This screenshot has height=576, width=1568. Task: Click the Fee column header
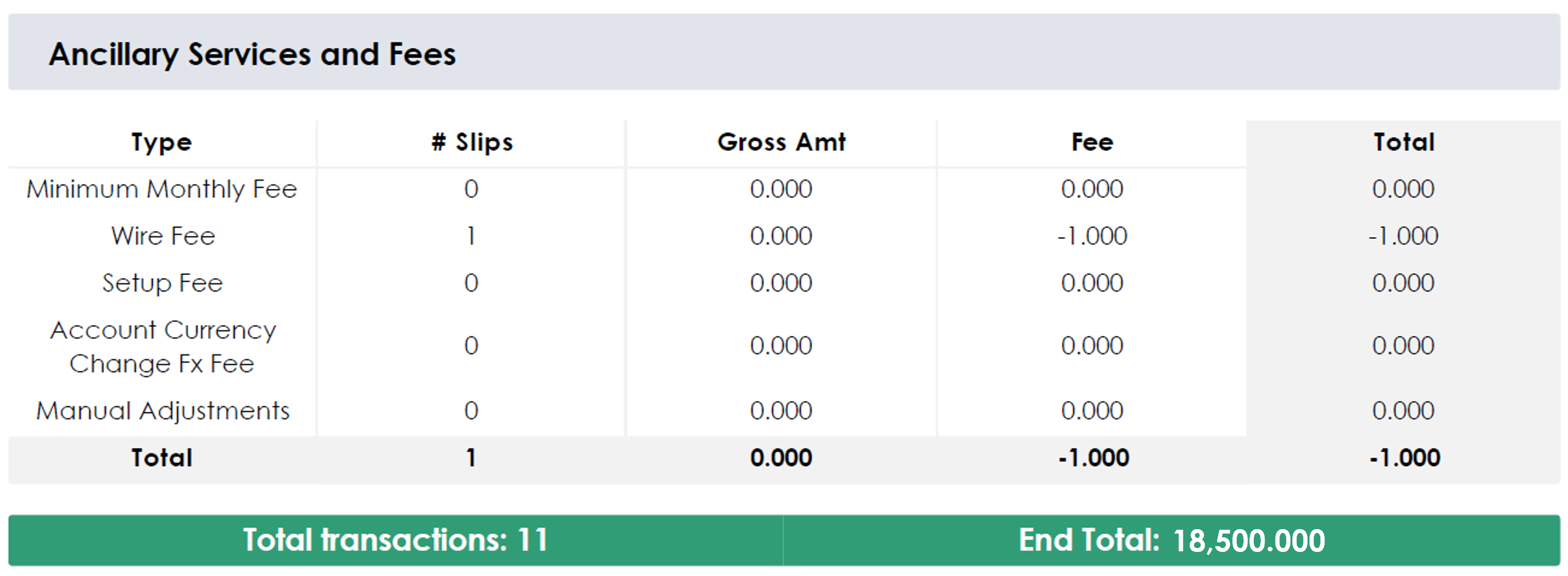pos(1092,143)
